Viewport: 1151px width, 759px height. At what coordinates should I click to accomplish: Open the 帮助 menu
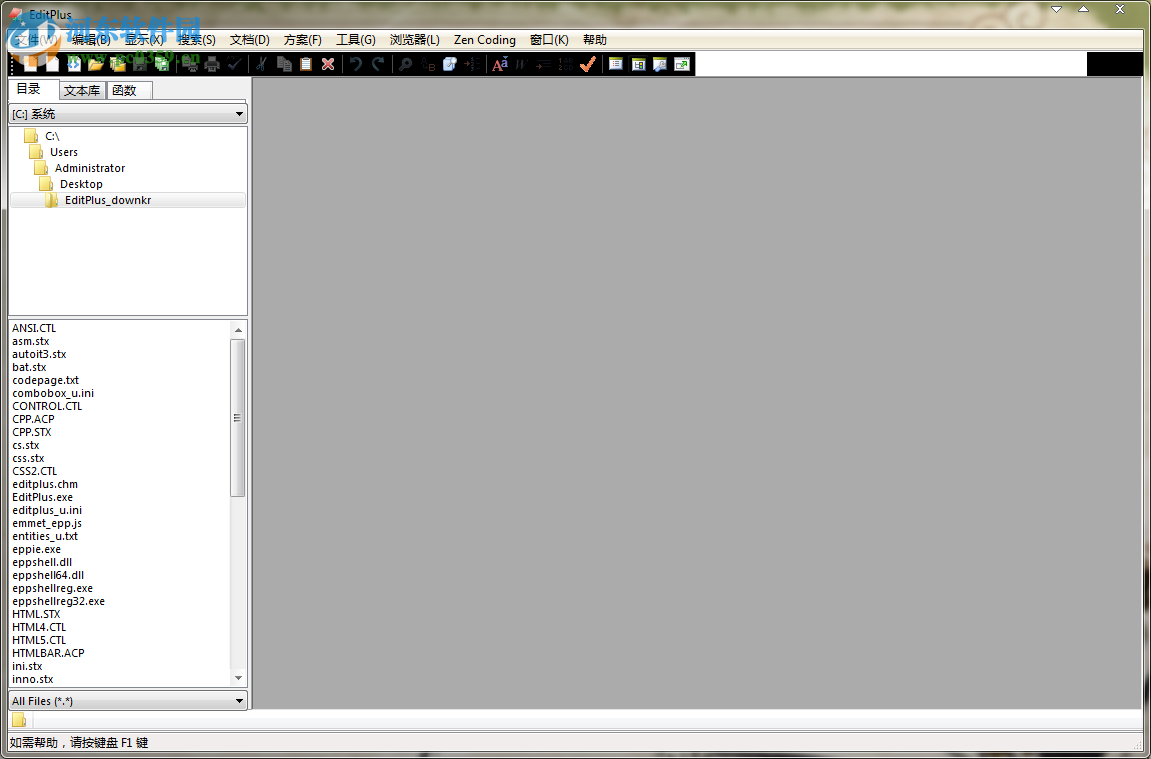[595, 40]
